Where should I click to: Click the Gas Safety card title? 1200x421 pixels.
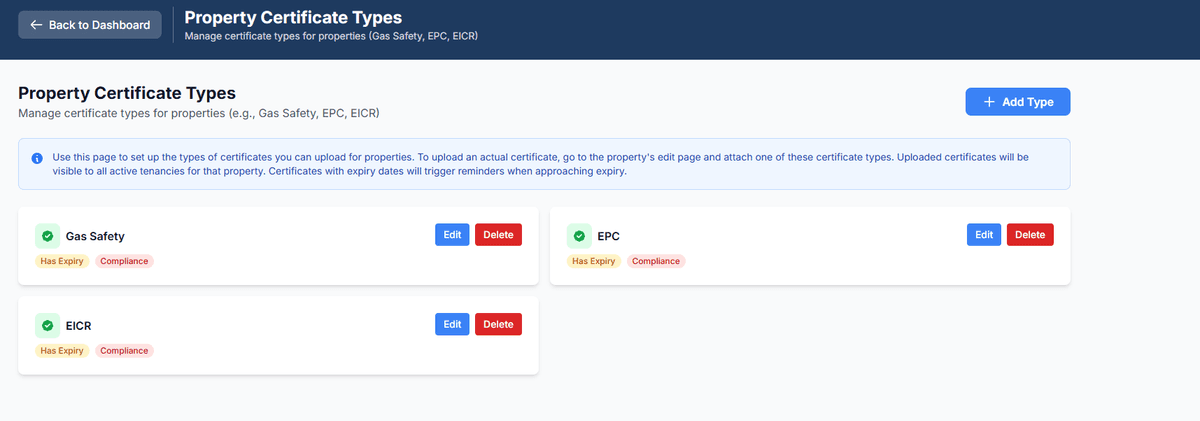95,236
